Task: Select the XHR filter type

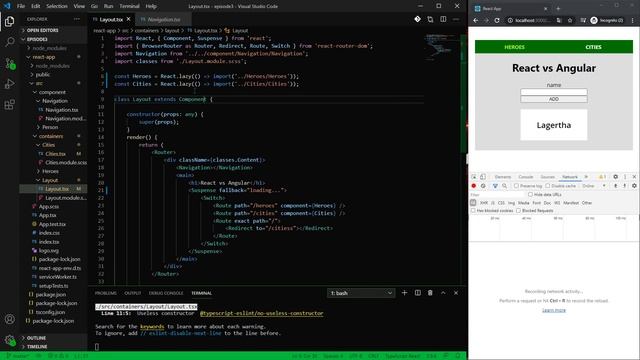Action: [484, 203]
